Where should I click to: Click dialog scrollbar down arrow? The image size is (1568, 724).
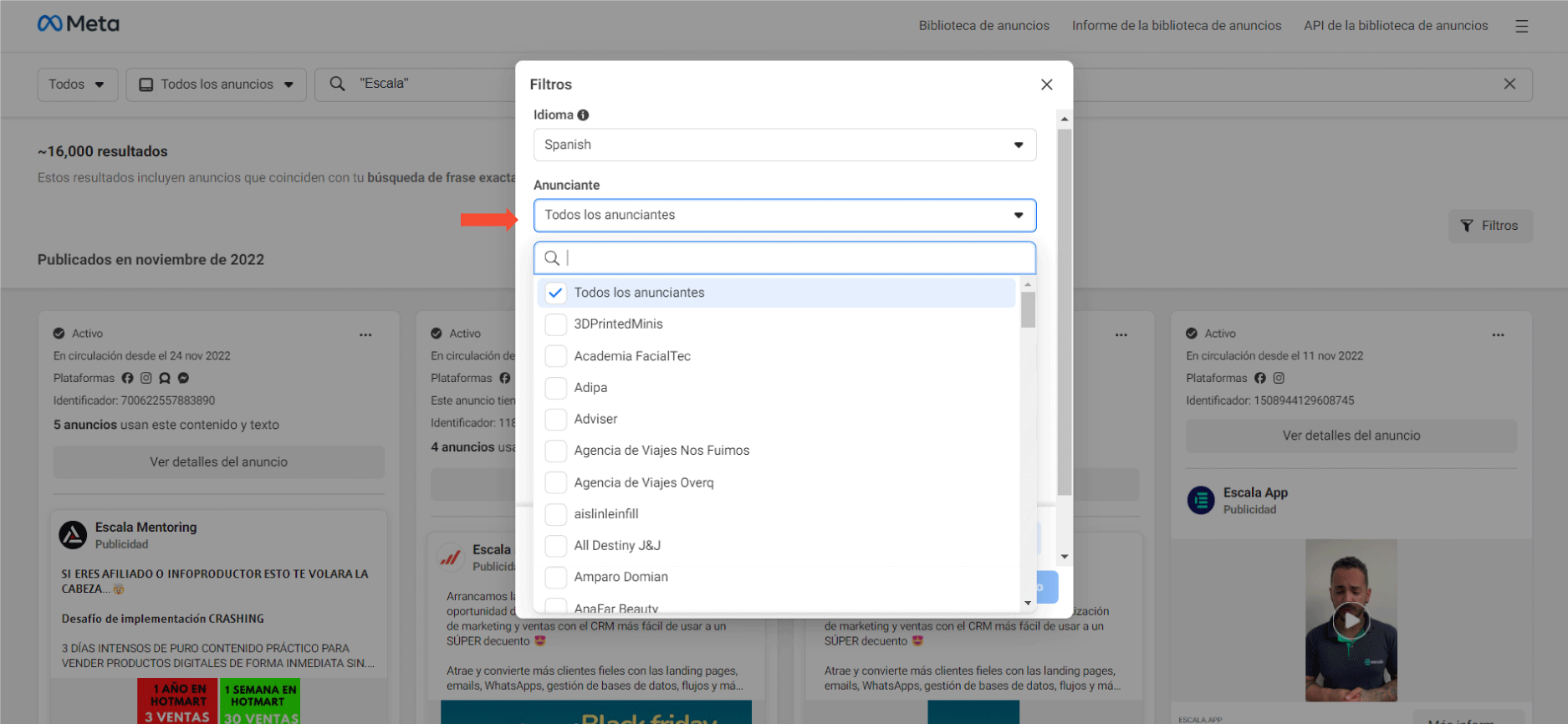pyautogui.click(x=1064, y=557)
